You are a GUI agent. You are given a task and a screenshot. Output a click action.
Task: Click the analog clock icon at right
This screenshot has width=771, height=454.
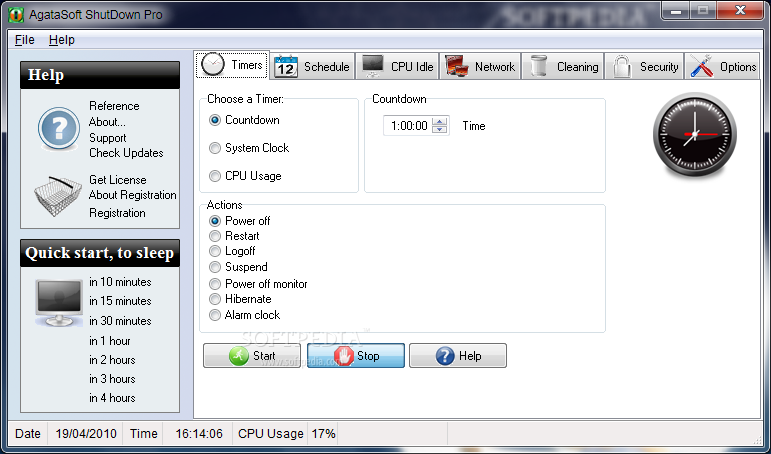(x=694, y=134)
